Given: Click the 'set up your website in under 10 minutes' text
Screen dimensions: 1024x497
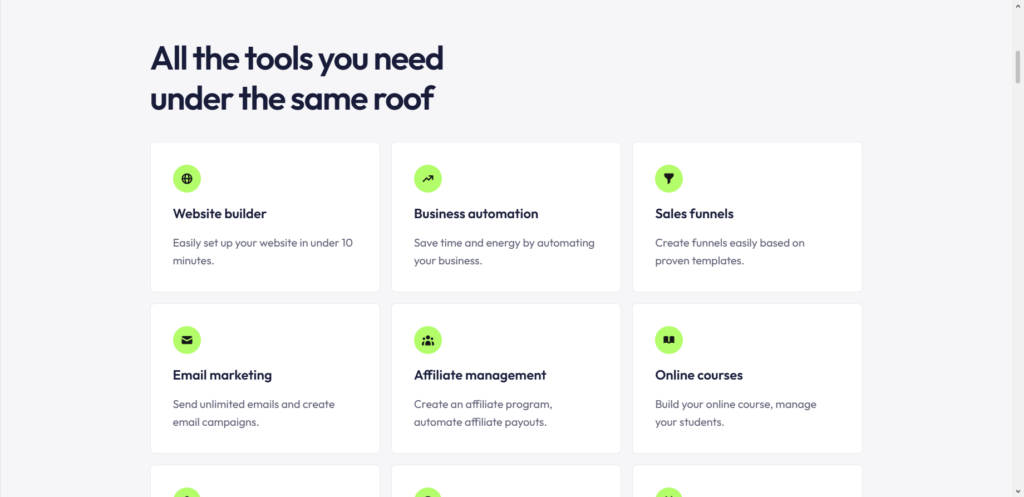Looking at the screenshot, I should click(x=262, y=251).
